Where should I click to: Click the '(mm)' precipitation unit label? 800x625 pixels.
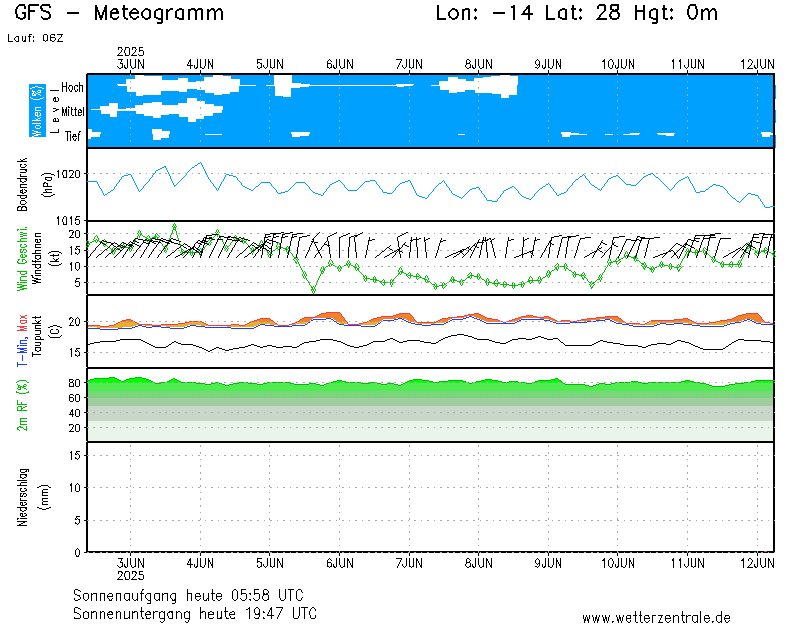tap(45, 497)
